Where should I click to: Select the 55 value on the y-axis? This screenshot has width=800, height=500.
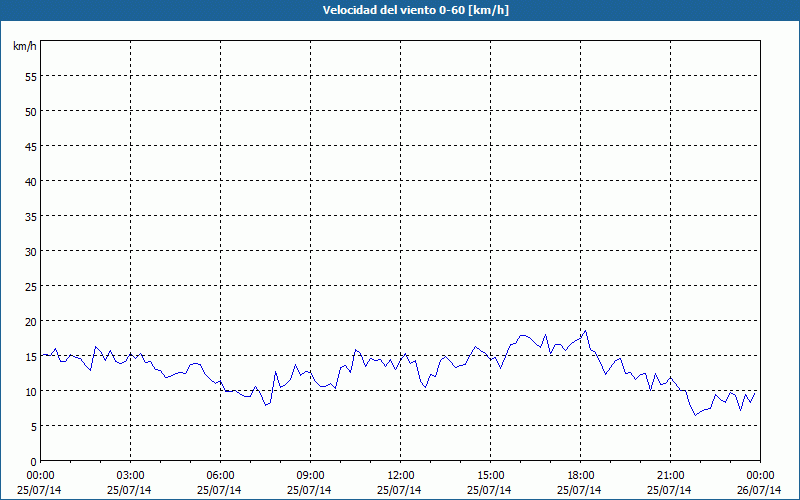(31, 77)
